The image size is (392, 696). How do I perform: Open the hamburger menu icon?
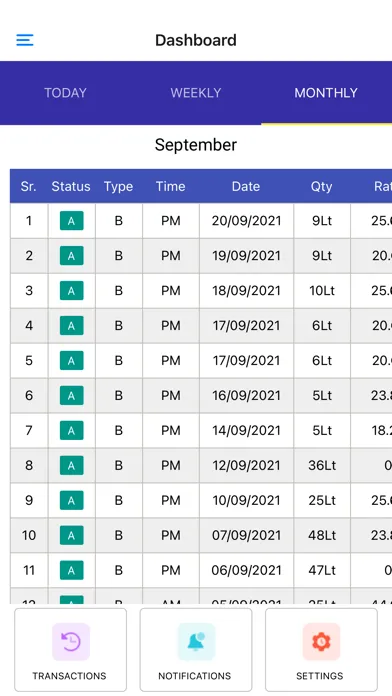tap(25, 40)
